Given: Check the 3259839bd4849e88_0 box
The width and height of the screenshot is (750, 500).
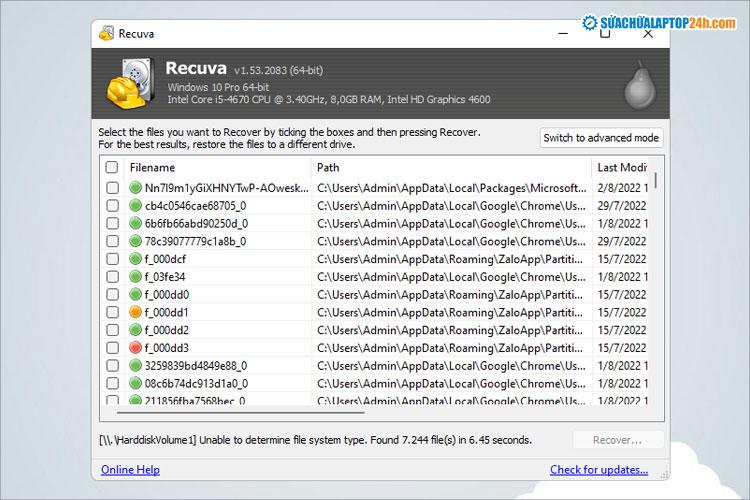Looking at the screenshot, I should (x=112, y=366).
